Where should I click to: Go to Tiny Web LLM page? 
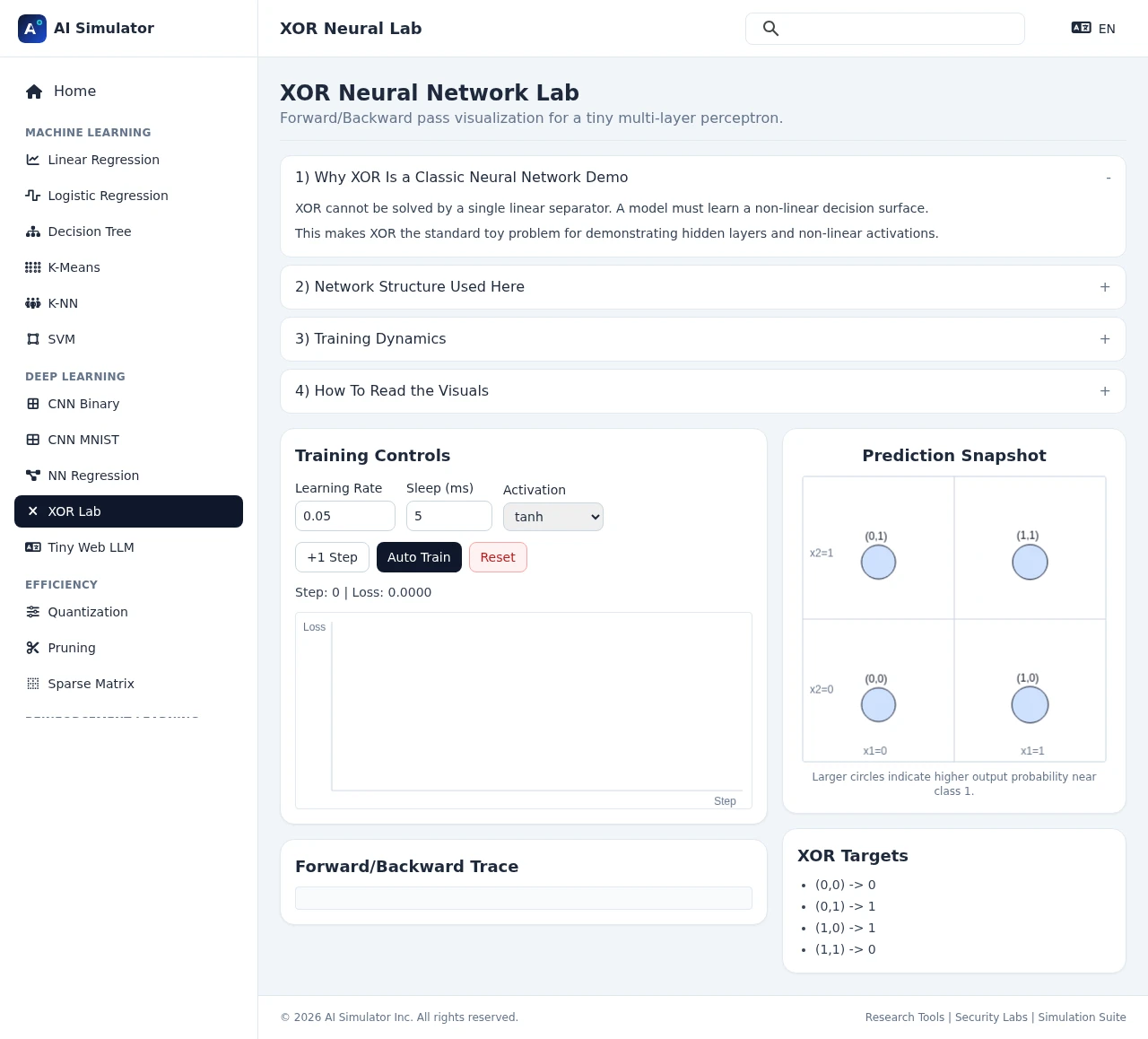[x=91, y=547]
